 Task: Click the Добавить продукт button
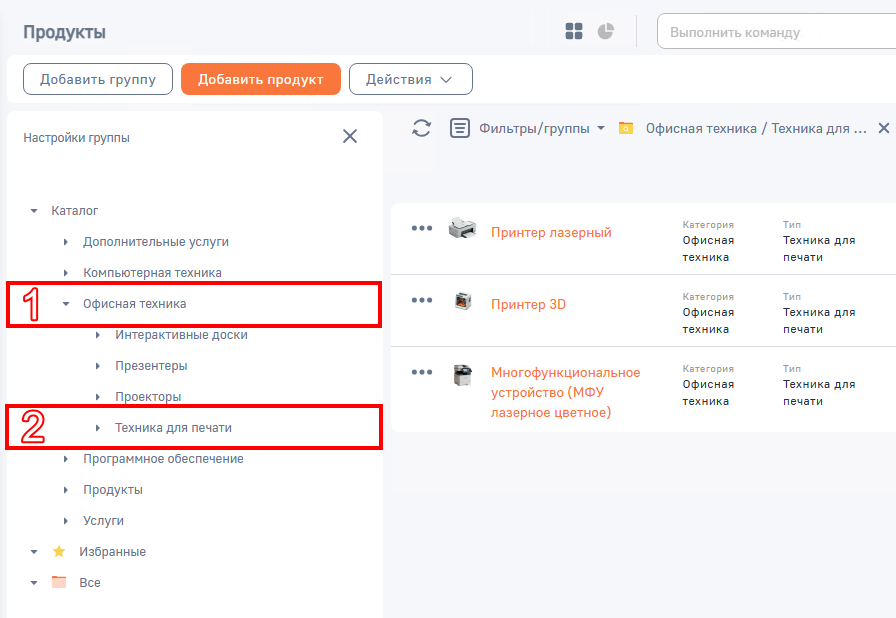click(x=261, y=79)
